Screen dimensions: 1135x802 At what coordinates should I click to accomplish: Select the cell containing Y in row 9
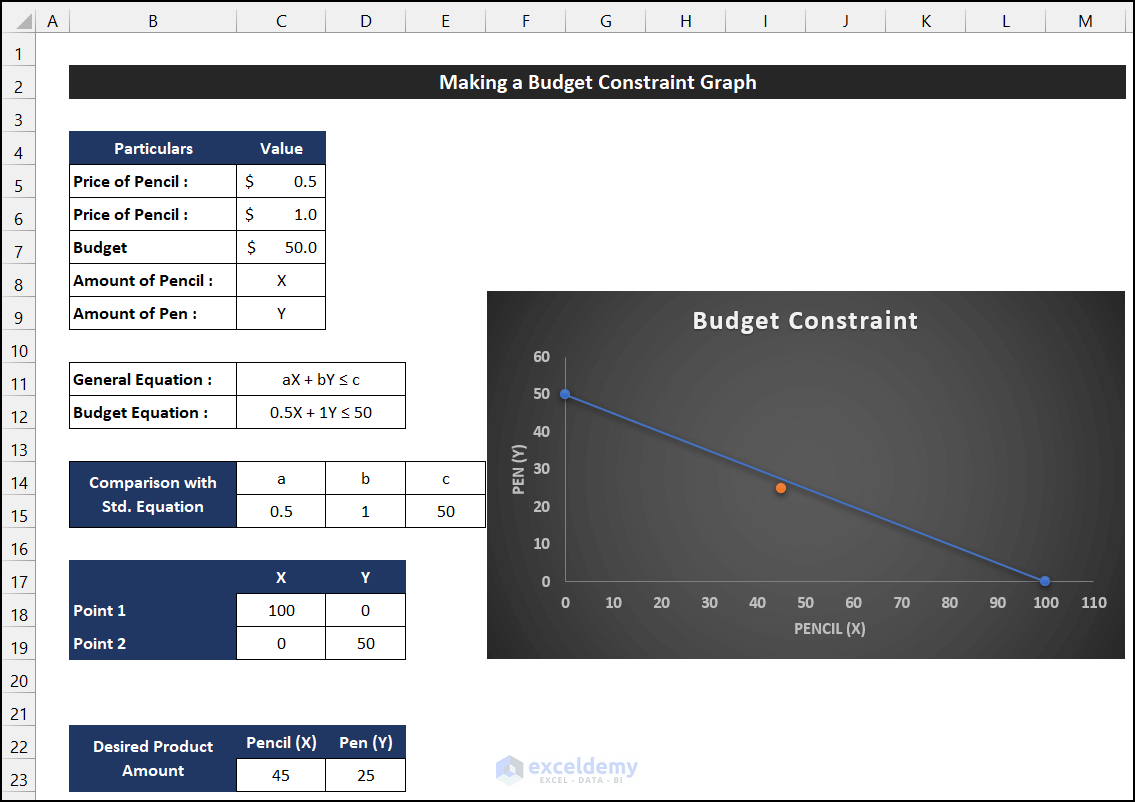click(x=281, y=313)
